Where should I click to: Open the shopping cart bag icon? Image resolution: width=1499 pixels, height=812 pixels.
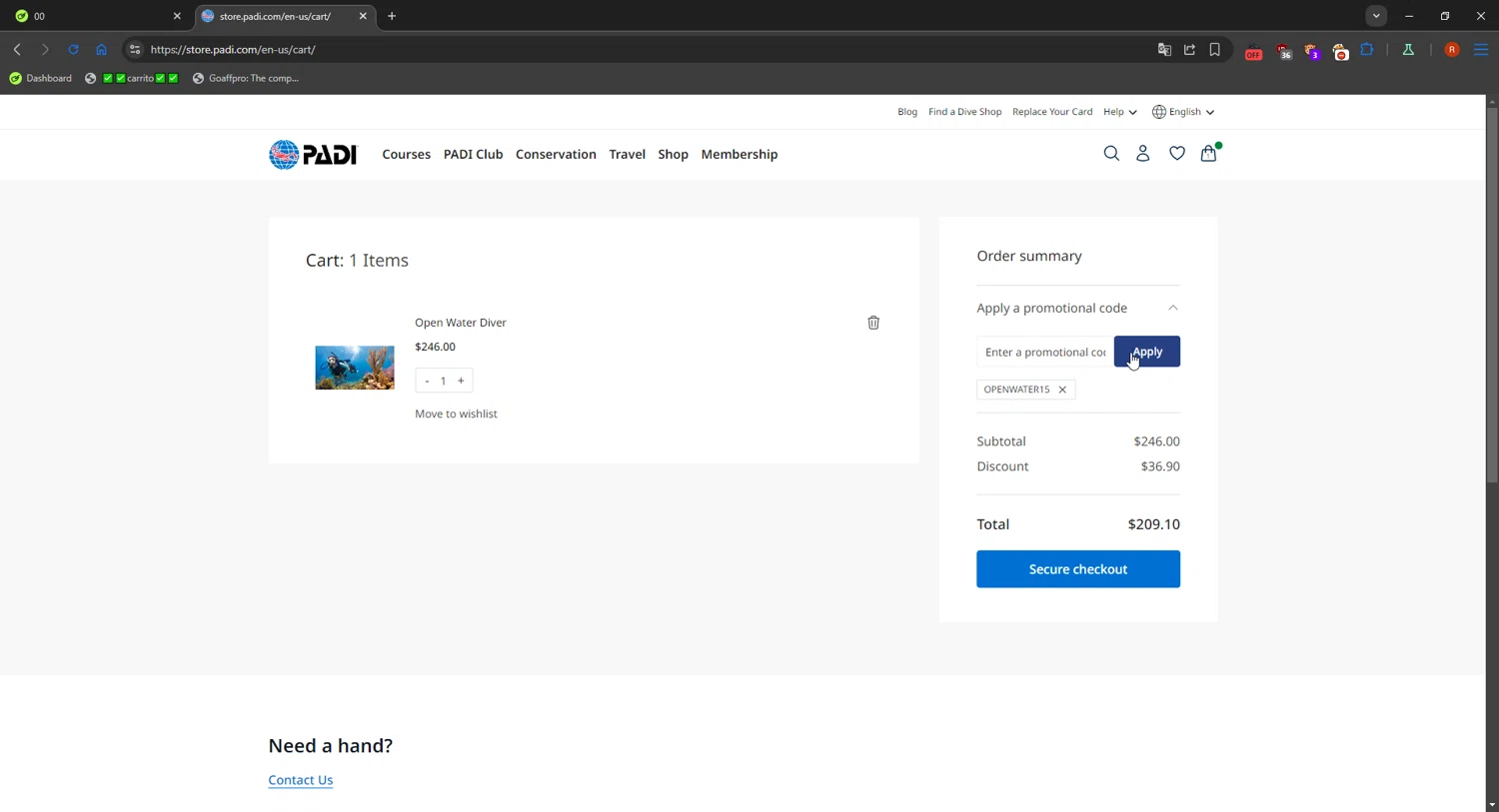coord(1208,154)
